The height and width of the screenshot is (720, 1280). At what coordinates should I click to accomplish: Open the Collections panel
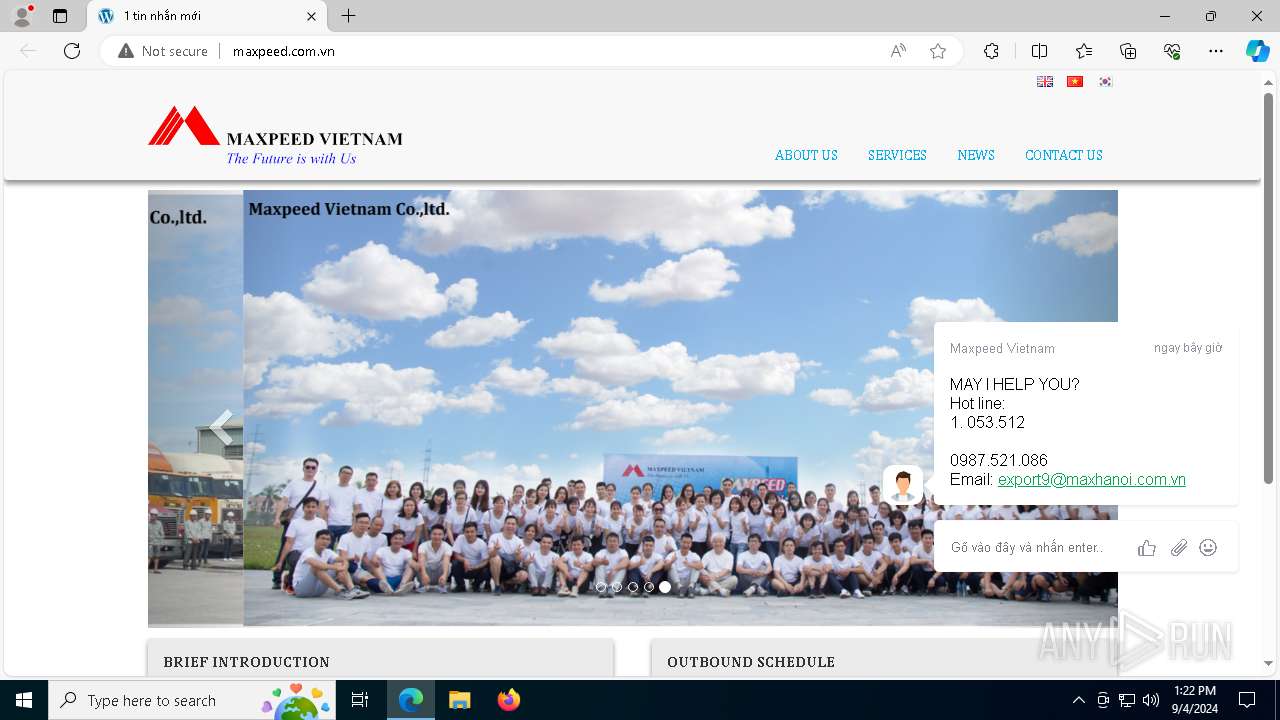tap(1128, 51)
